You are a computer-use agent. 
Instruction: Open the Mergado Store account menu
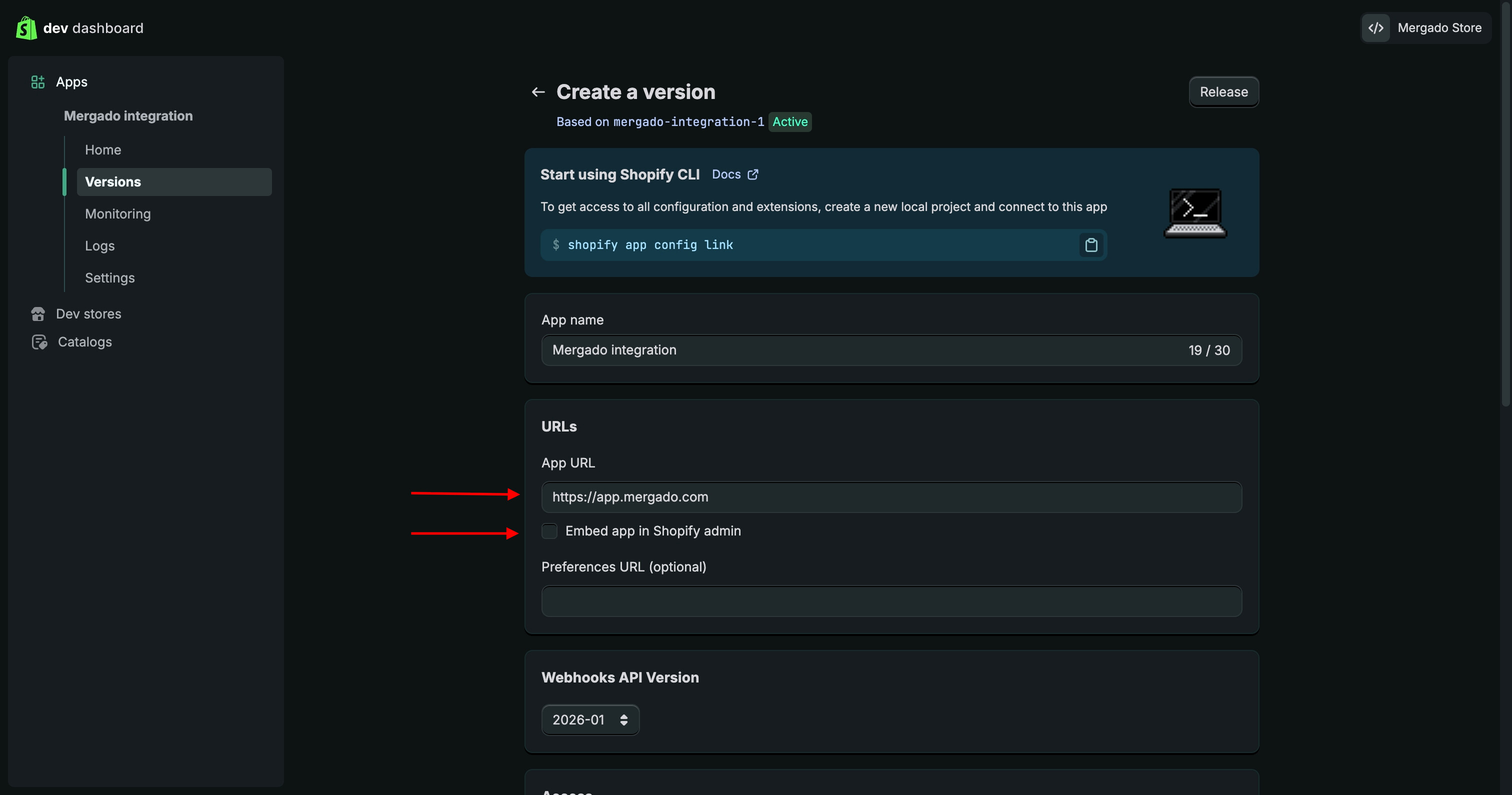point(1438,27)
